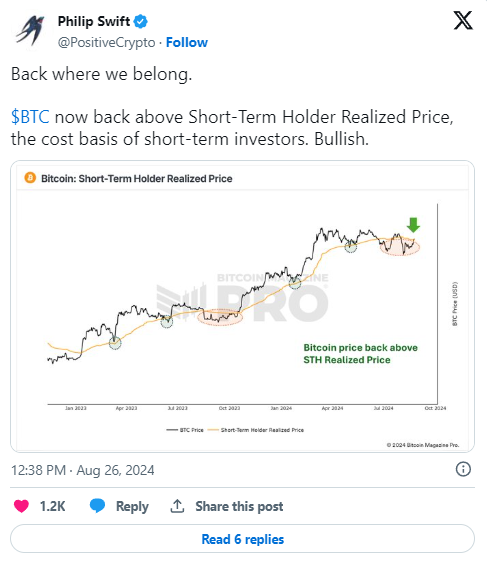Click the blue reply bubble icon

[97, 506]
